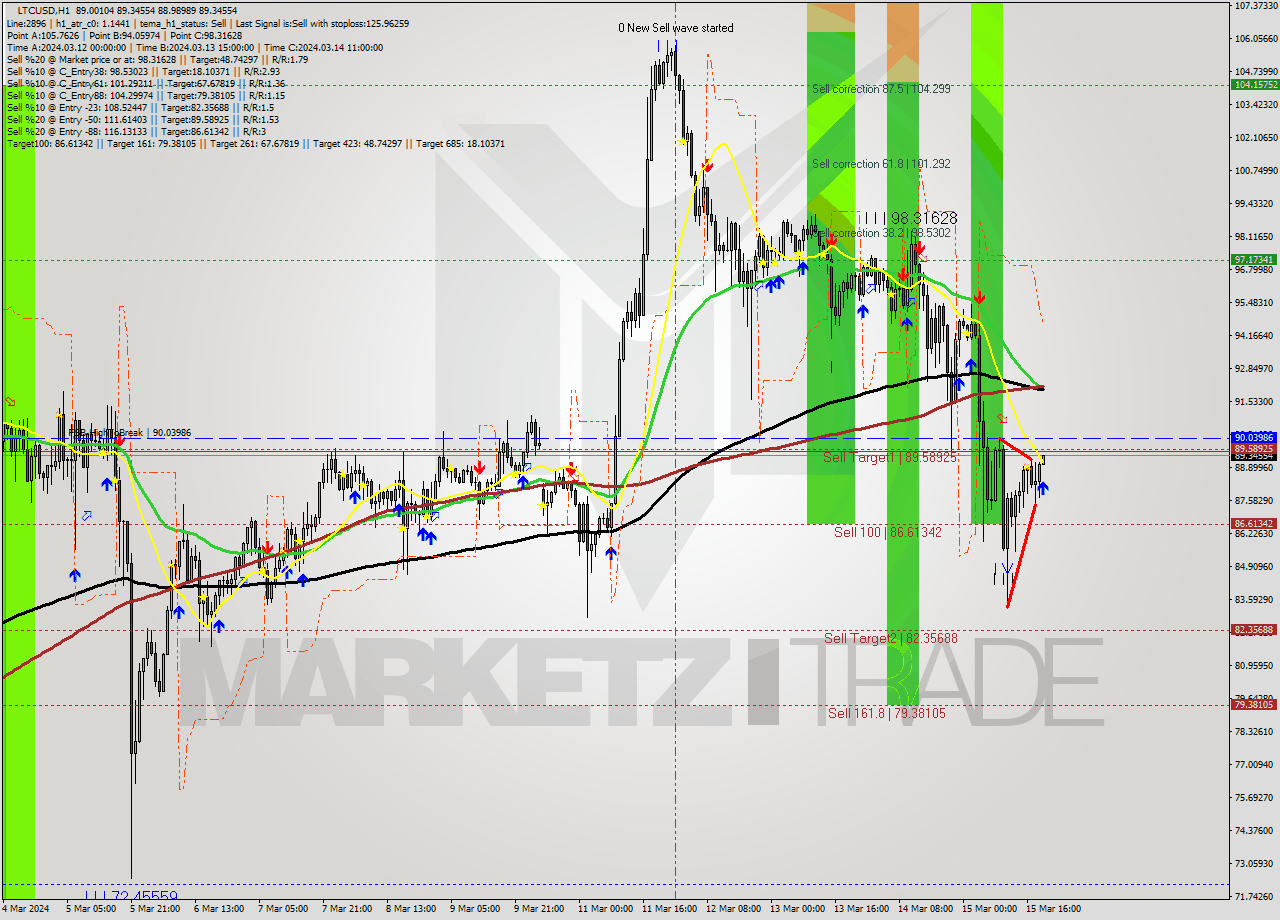This screenshot has height=920, width=1280.
Task: Click the 73.05930 price axis value
Action: pyautogui.click(x=1255, y=864)
